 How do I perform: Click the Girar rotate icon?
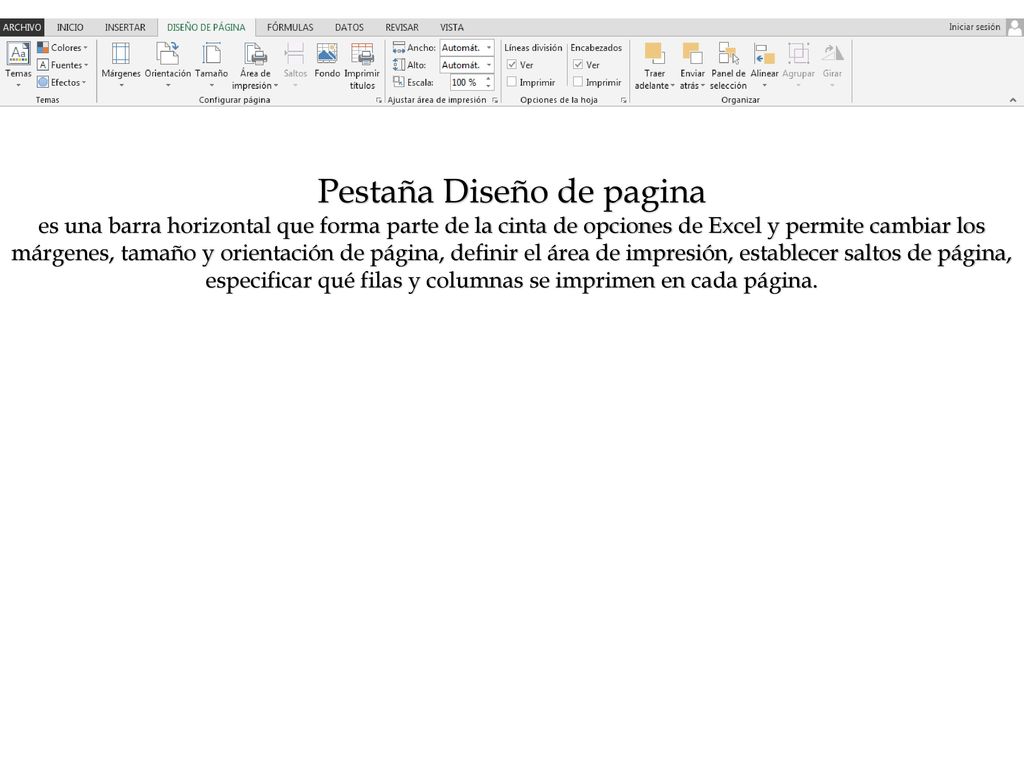tap(832, 54)
